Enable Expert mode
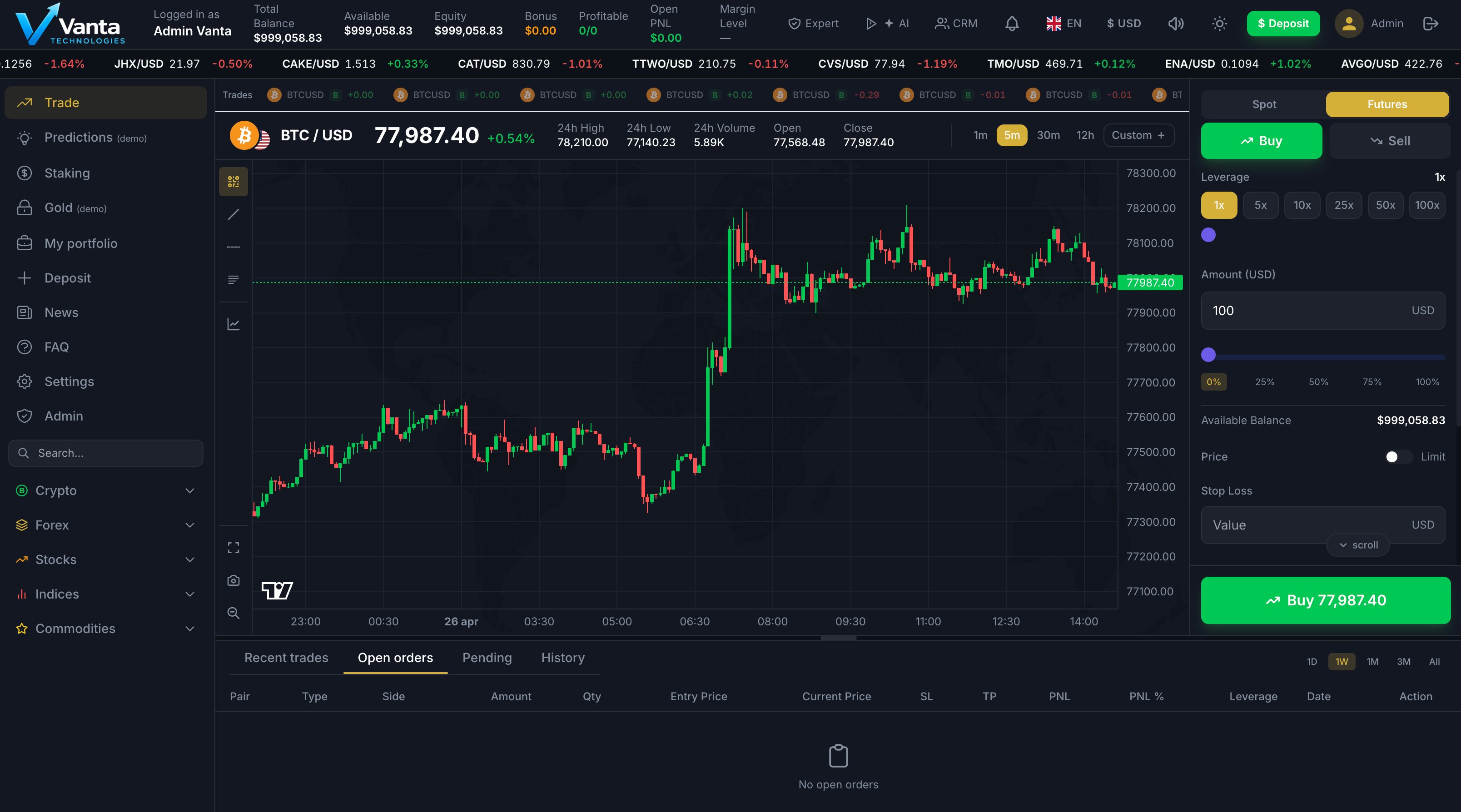This screenshot has width=1461, height=812. point(813,23)
